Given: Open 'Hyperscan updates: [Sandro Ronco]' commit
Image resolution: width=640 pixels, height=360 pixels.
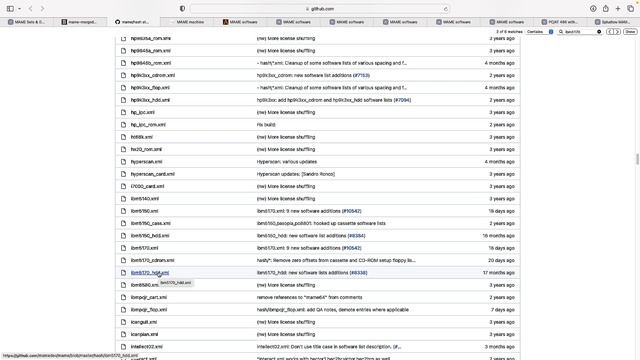Looking at the screenshot, I should (x=296, y=174).
